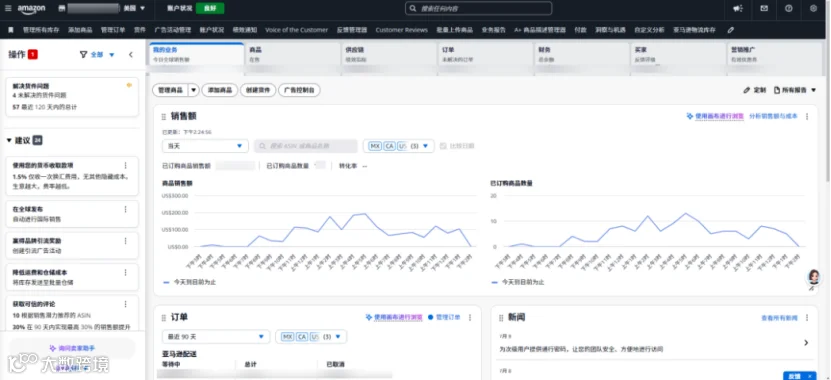Click the 询问卖家助手 button
Image resolution: width=831 pixels, height=380 pixels.
click(72, 348)
